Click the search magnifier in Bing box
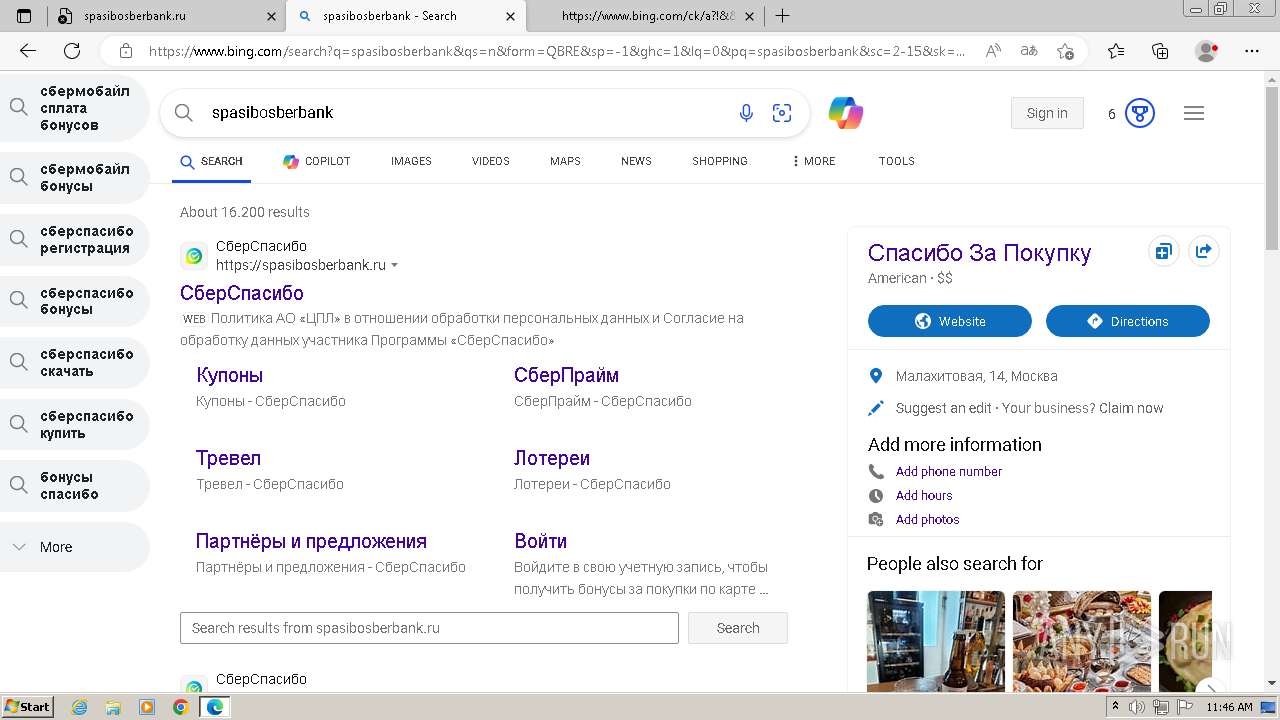This screenshot has width=1280, height=720. pos(184,113)
